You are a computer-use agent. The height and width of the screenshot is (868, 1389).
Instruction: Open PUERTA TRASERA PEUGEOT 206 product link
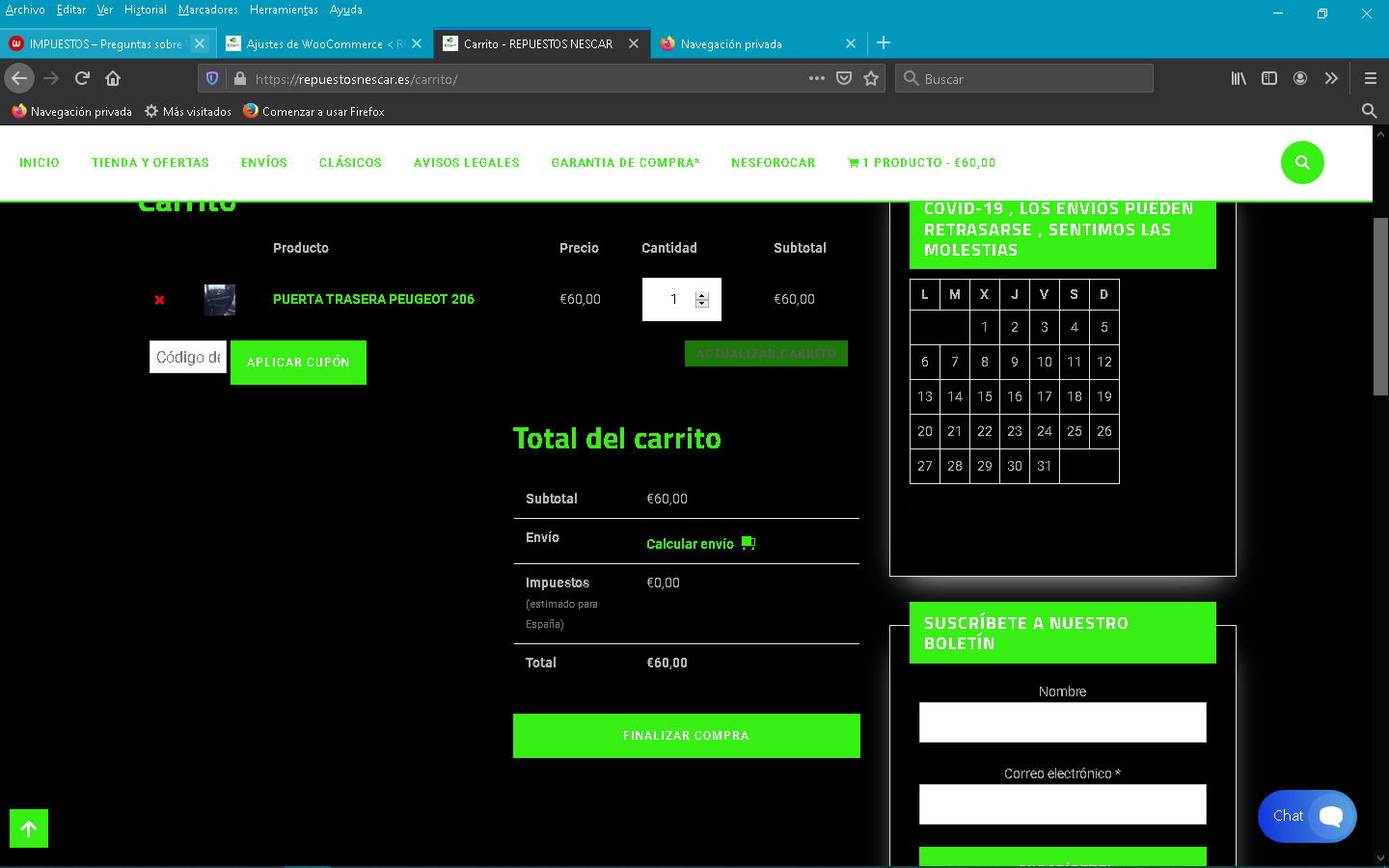373,300
